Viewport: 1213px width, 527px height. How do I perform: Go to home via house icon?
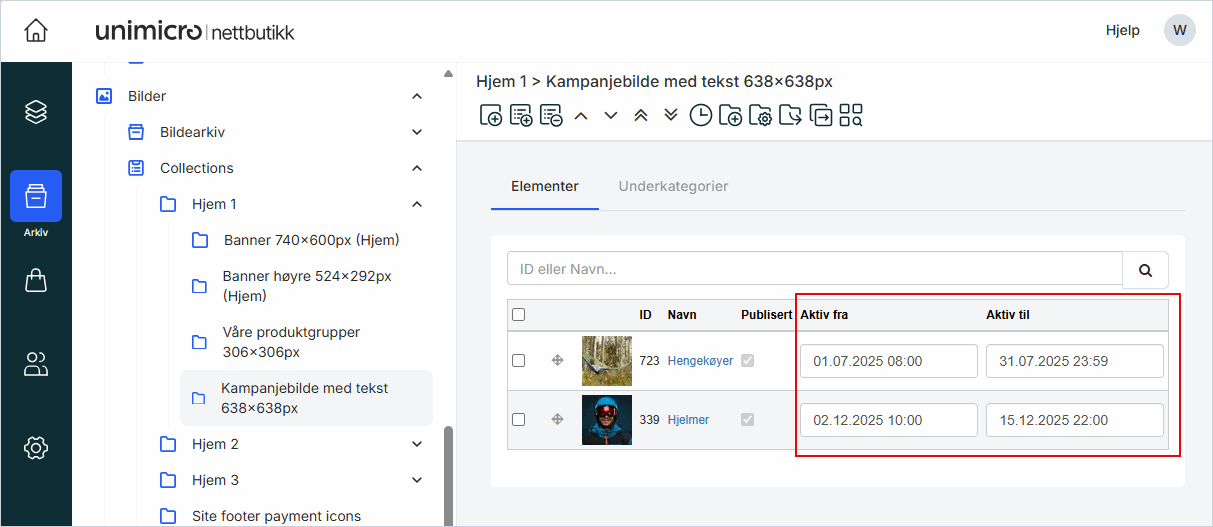click(36, 31)
